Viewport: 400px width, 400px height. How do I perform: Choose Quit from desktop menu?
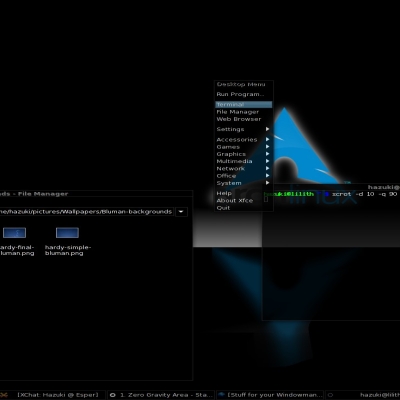(x=244, y=208)
